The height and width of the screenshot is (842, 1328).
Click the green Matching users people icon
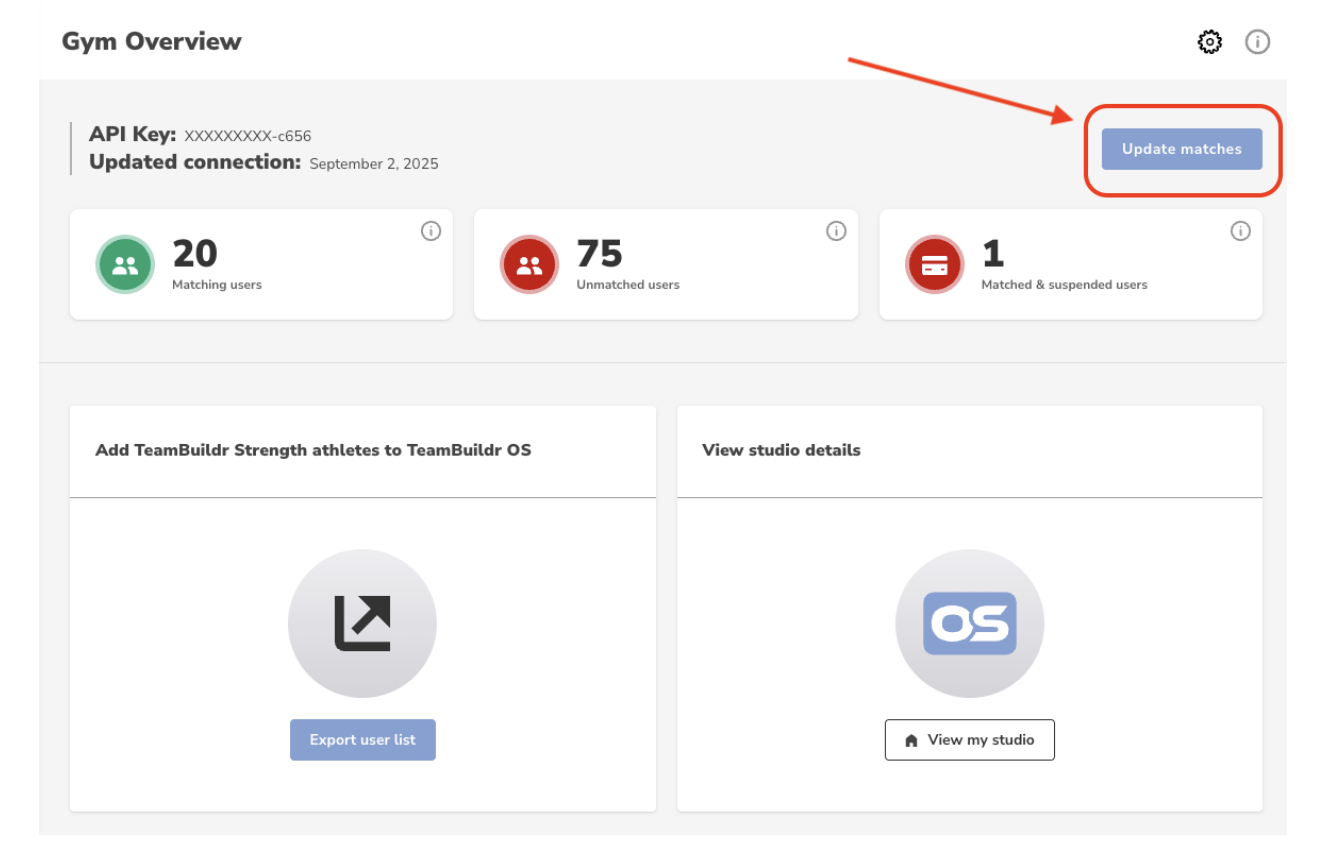[125, 265]
